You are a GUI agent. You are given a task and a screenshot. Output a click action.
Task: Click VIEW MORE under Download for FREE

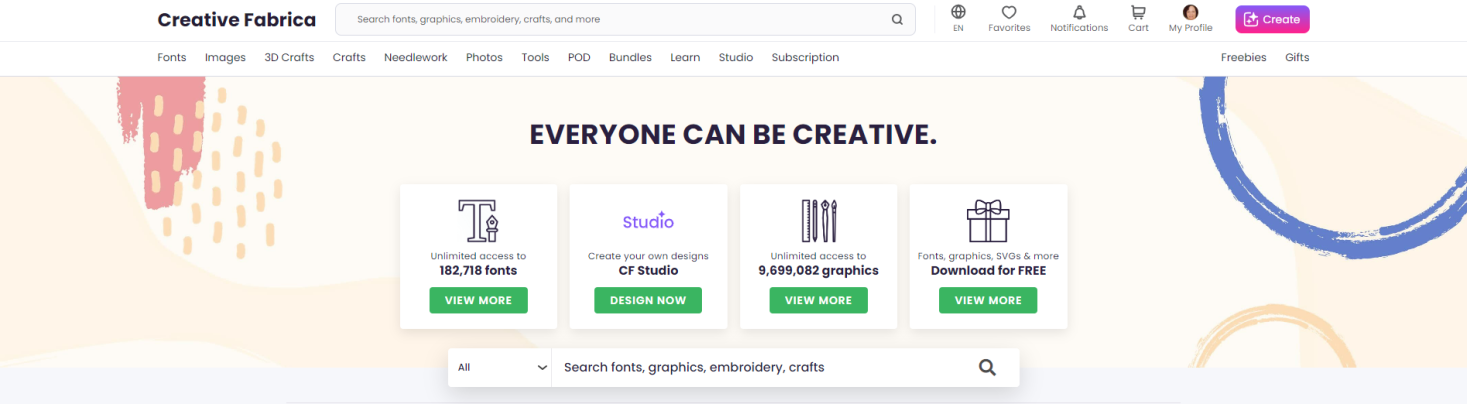click(988, 300)
